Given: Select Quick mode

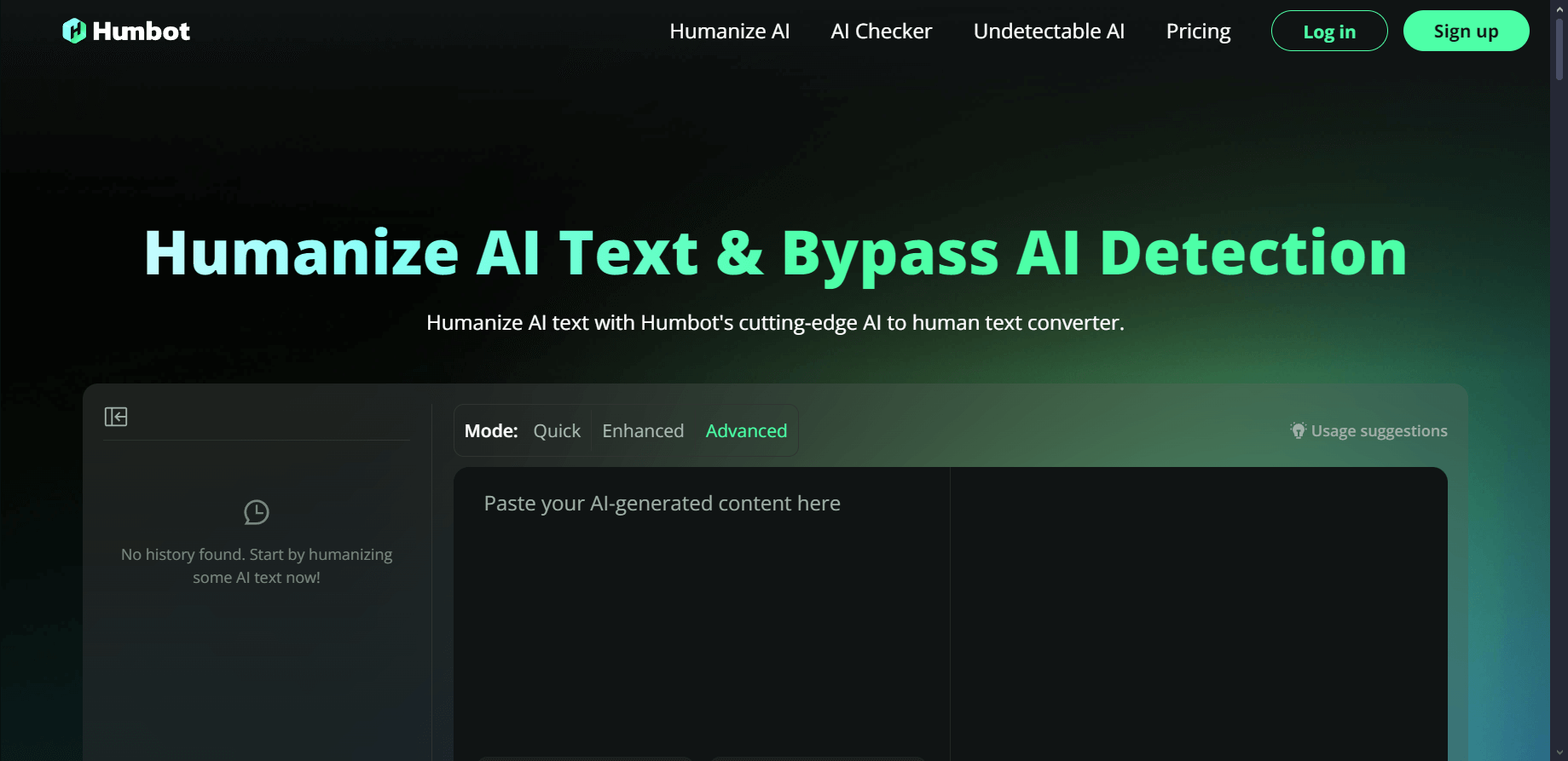Looking at the screenshot, I should pyautogui.click(x=557, y=431).
